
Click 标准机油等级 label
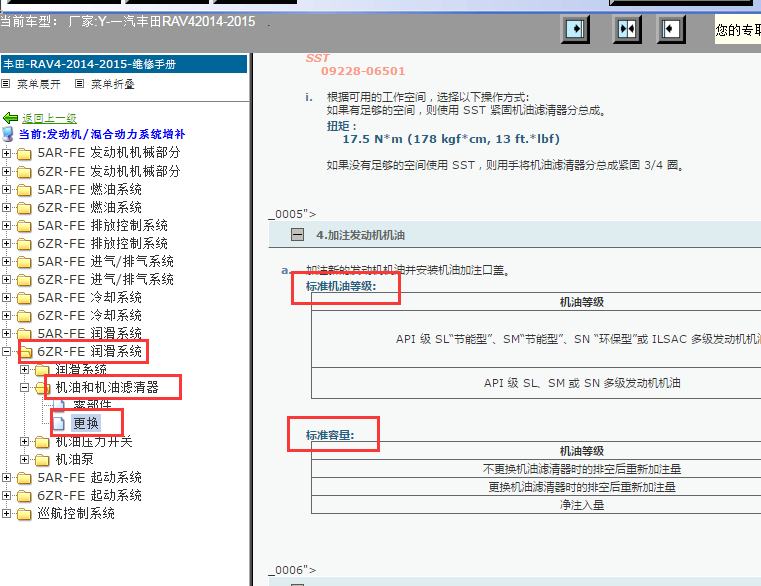(341, 286)
